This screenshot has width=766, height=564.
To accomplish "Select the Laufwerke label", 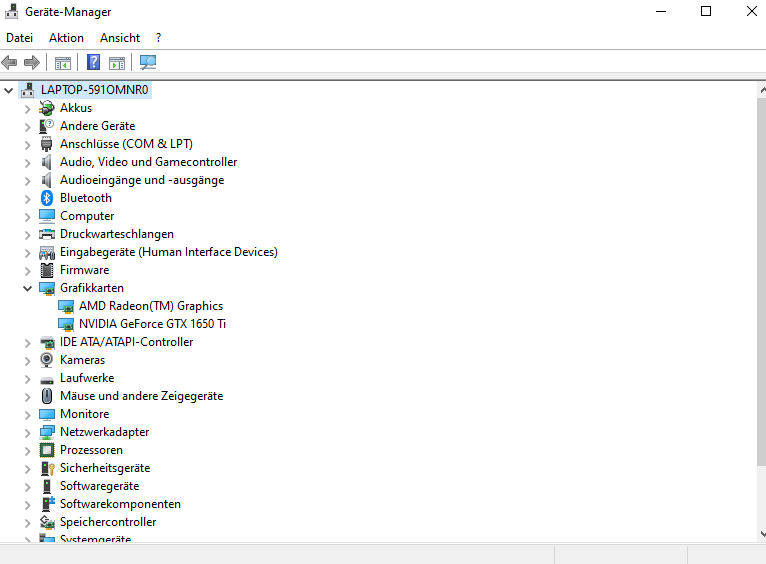I will [87, 377].
